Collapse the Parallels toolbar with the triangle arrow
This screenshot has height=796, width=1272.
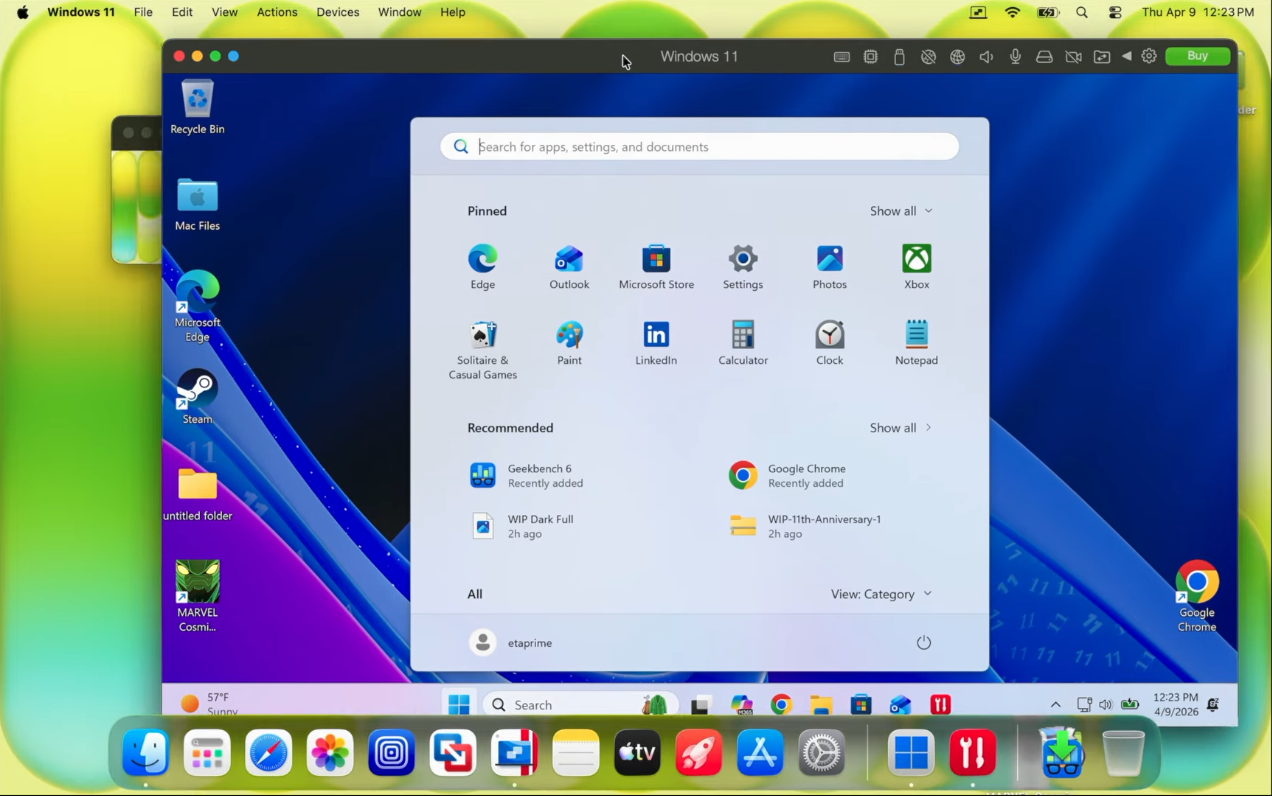click(1126, 57)
